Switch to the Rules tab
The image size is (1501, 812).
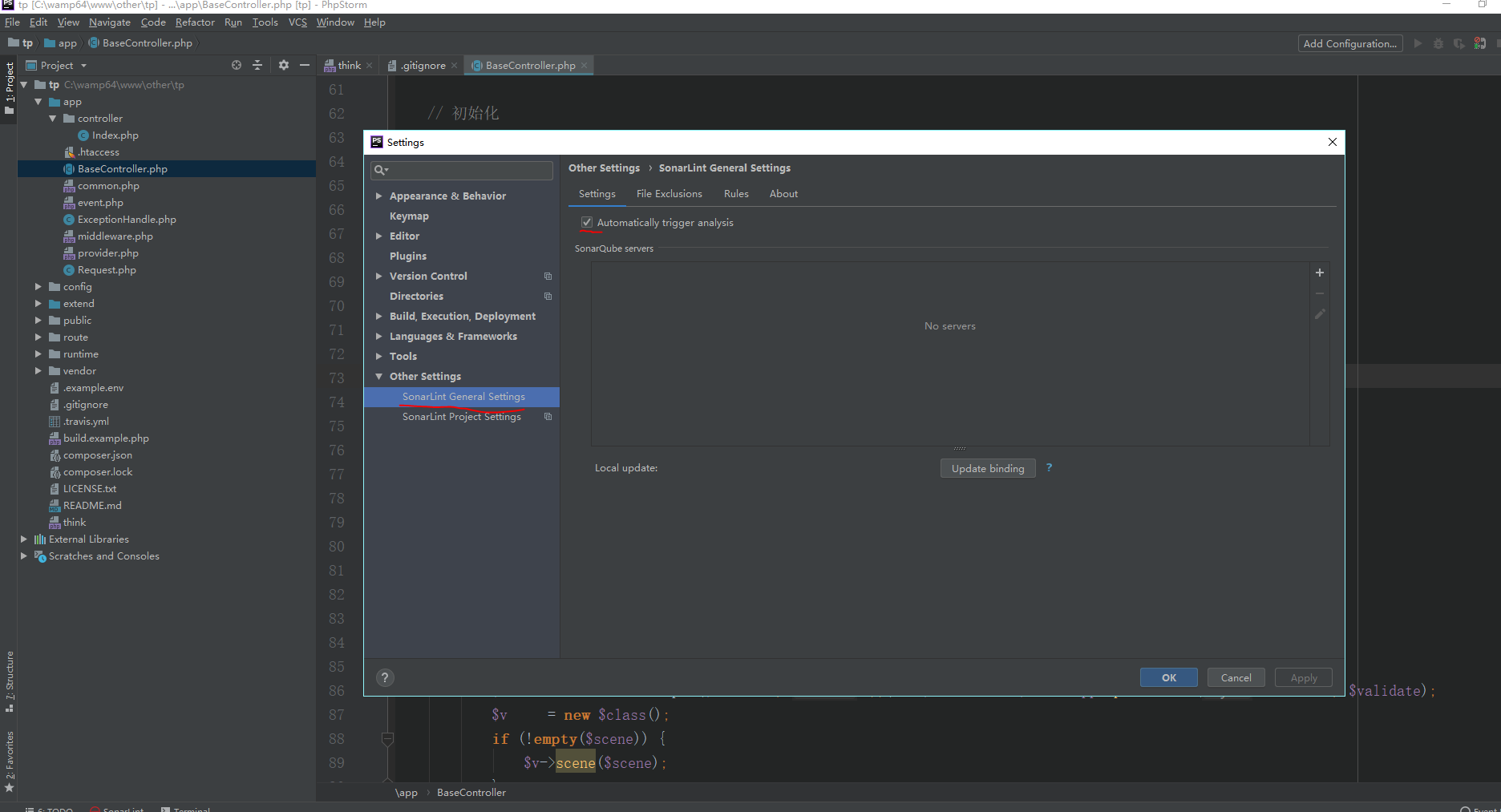click(x=736, y=193)
